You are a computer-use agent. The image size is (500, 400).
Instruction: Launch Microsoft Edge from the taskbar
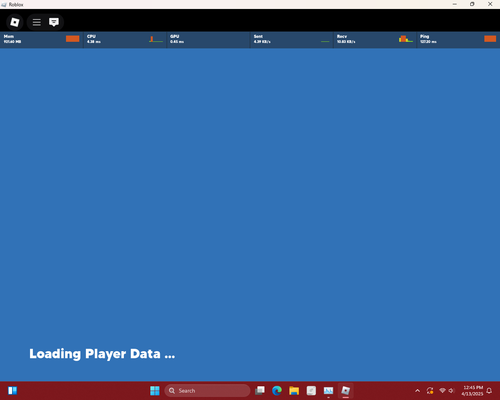point(277,390)
